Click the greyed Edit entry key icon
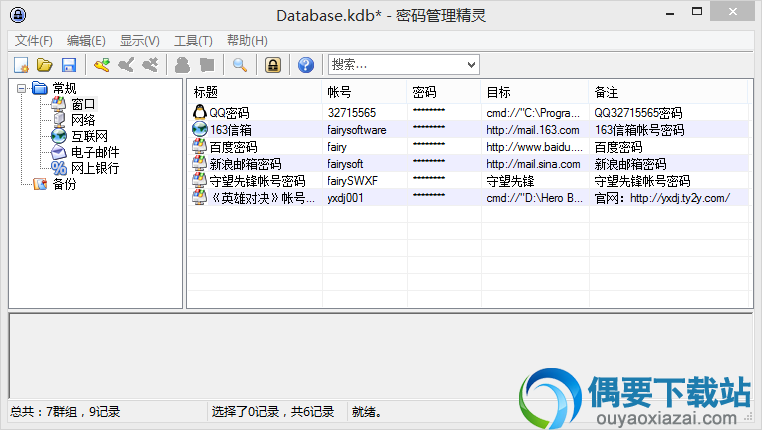 pyautogui.click(x=126, y=65)
